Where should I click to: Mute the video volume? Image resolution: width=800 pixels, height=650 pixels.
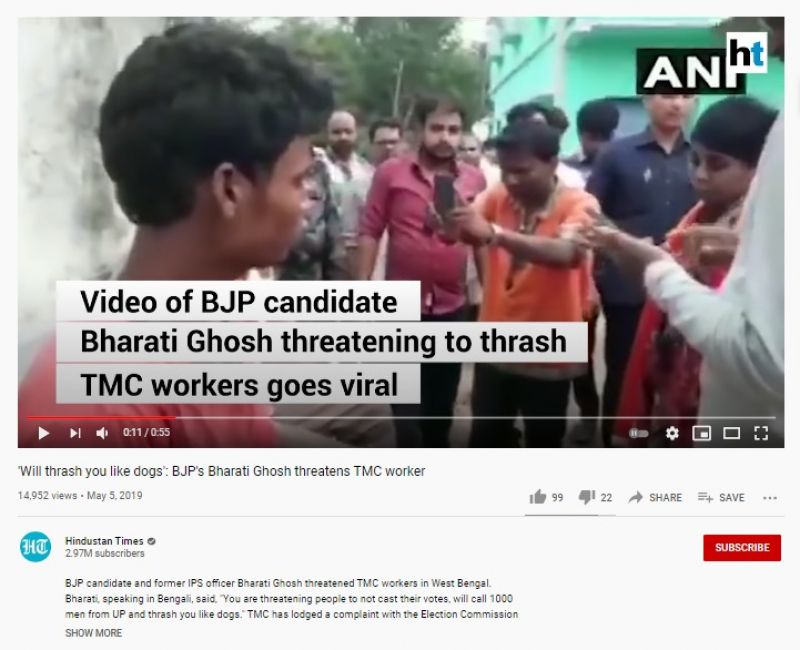click(102, 433)
